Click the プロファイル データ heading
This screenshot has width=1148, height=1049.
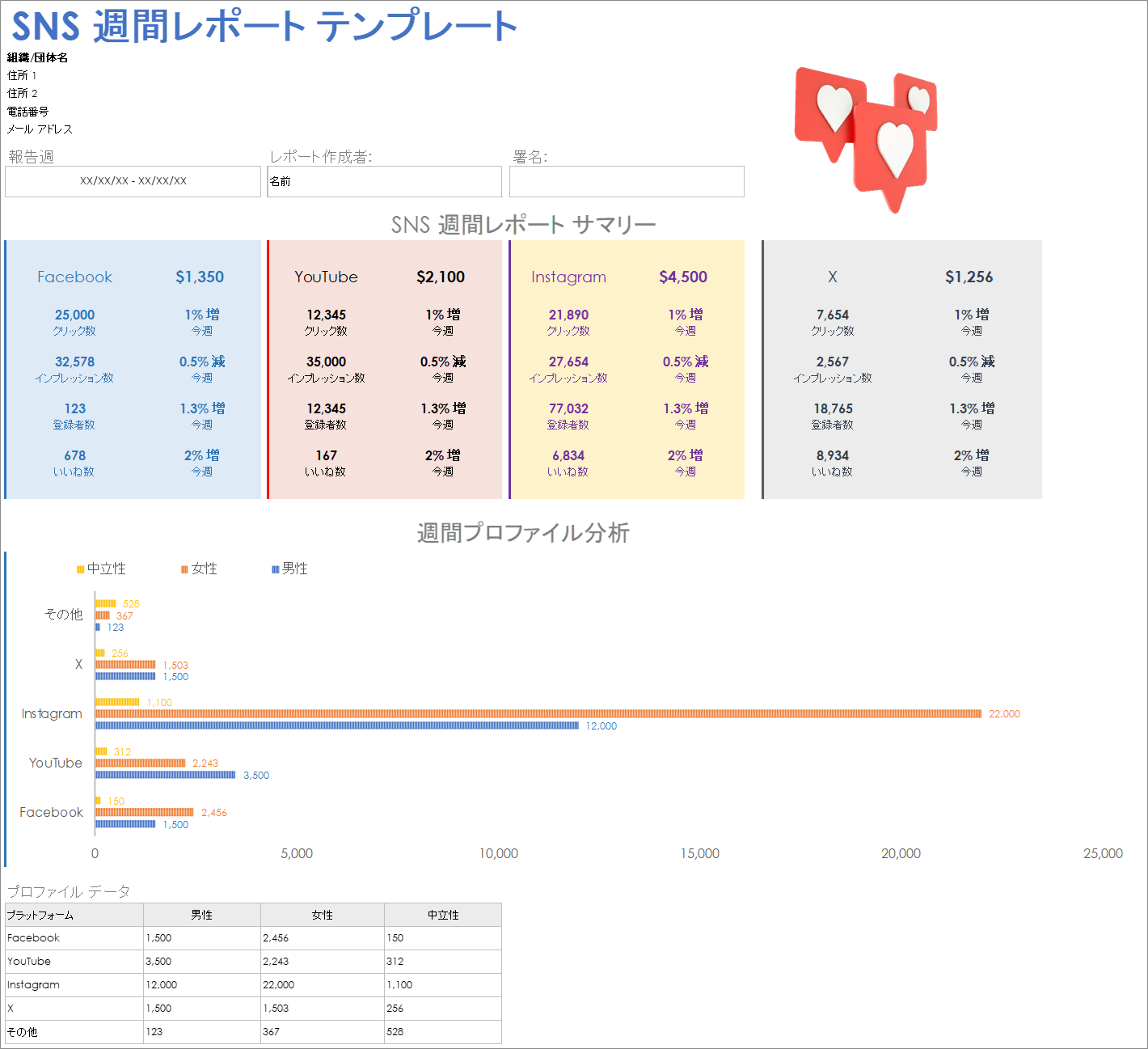pos(69,891)
